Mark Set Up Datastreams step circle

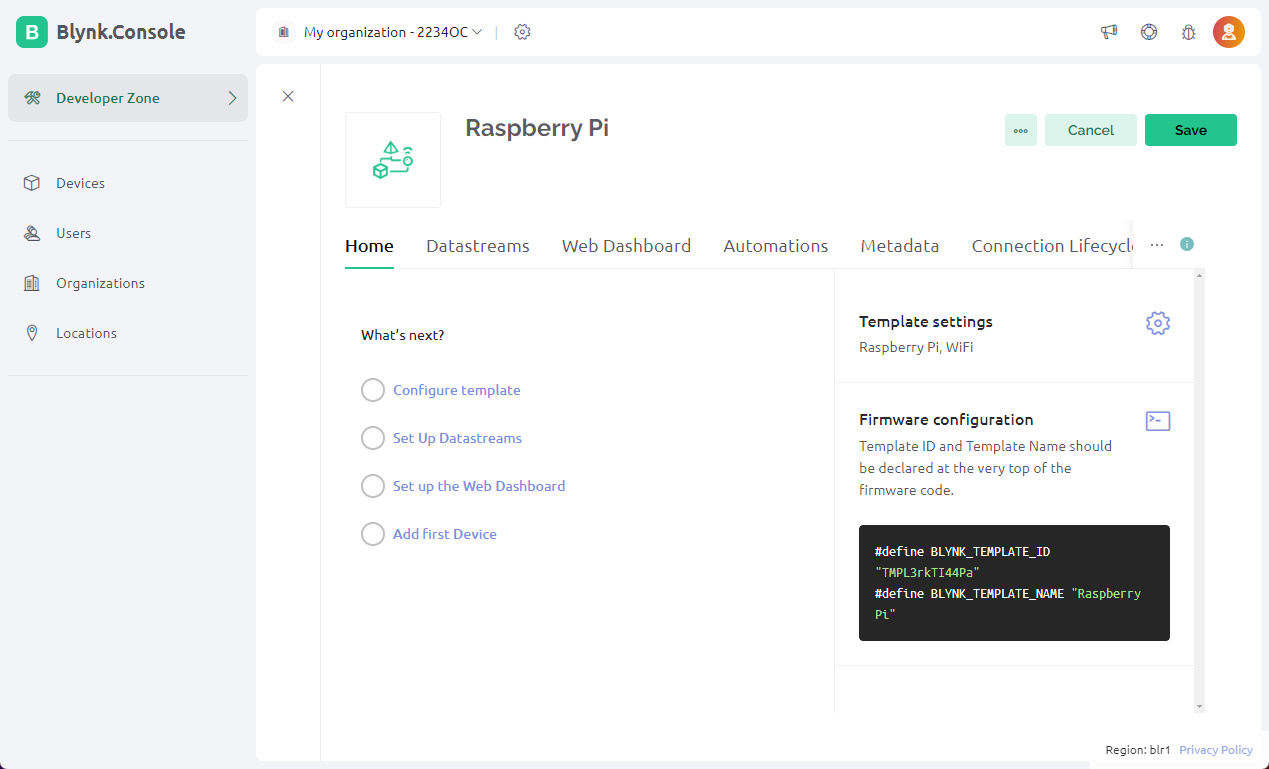tap(373, 438)
